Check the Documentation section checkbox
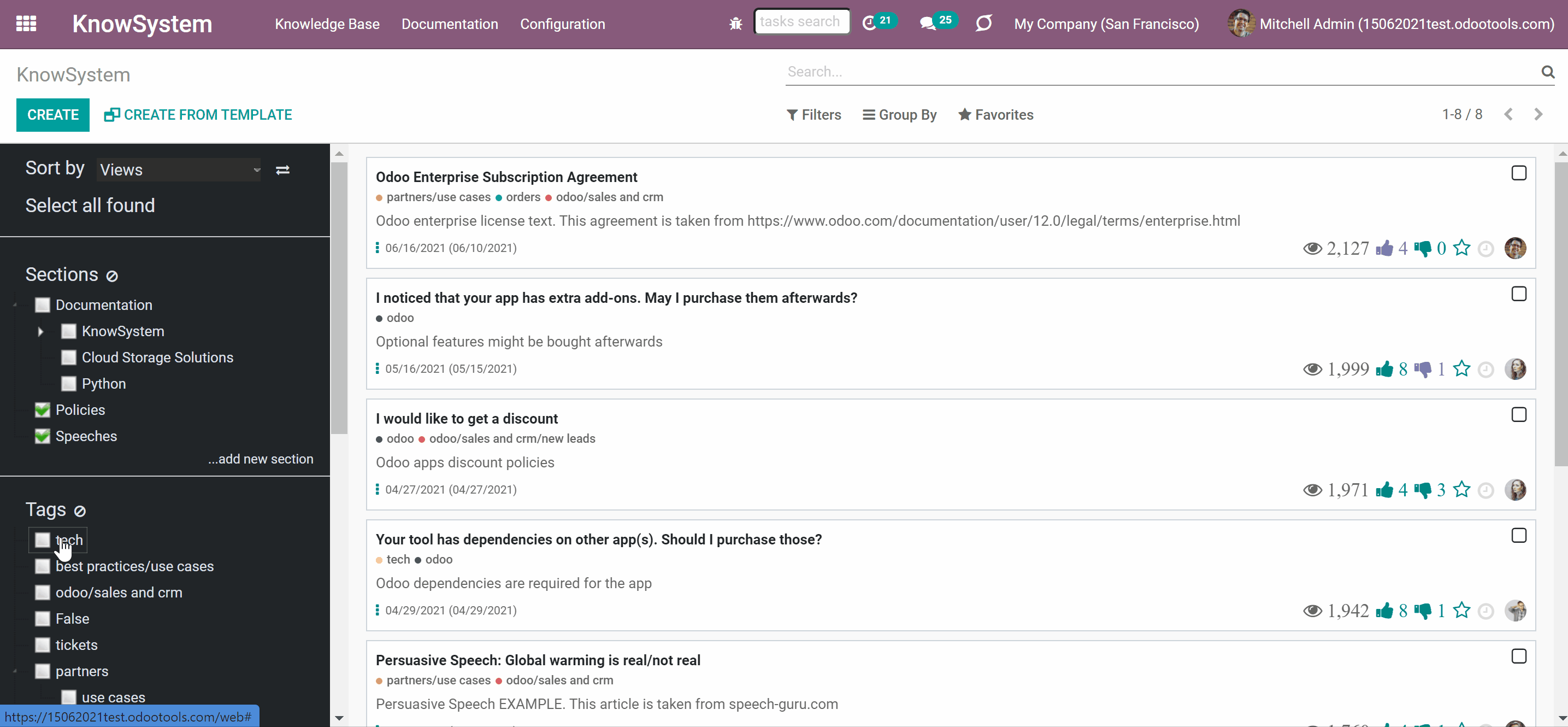Screen dimensions: 1568x727 tap(42, 305)
